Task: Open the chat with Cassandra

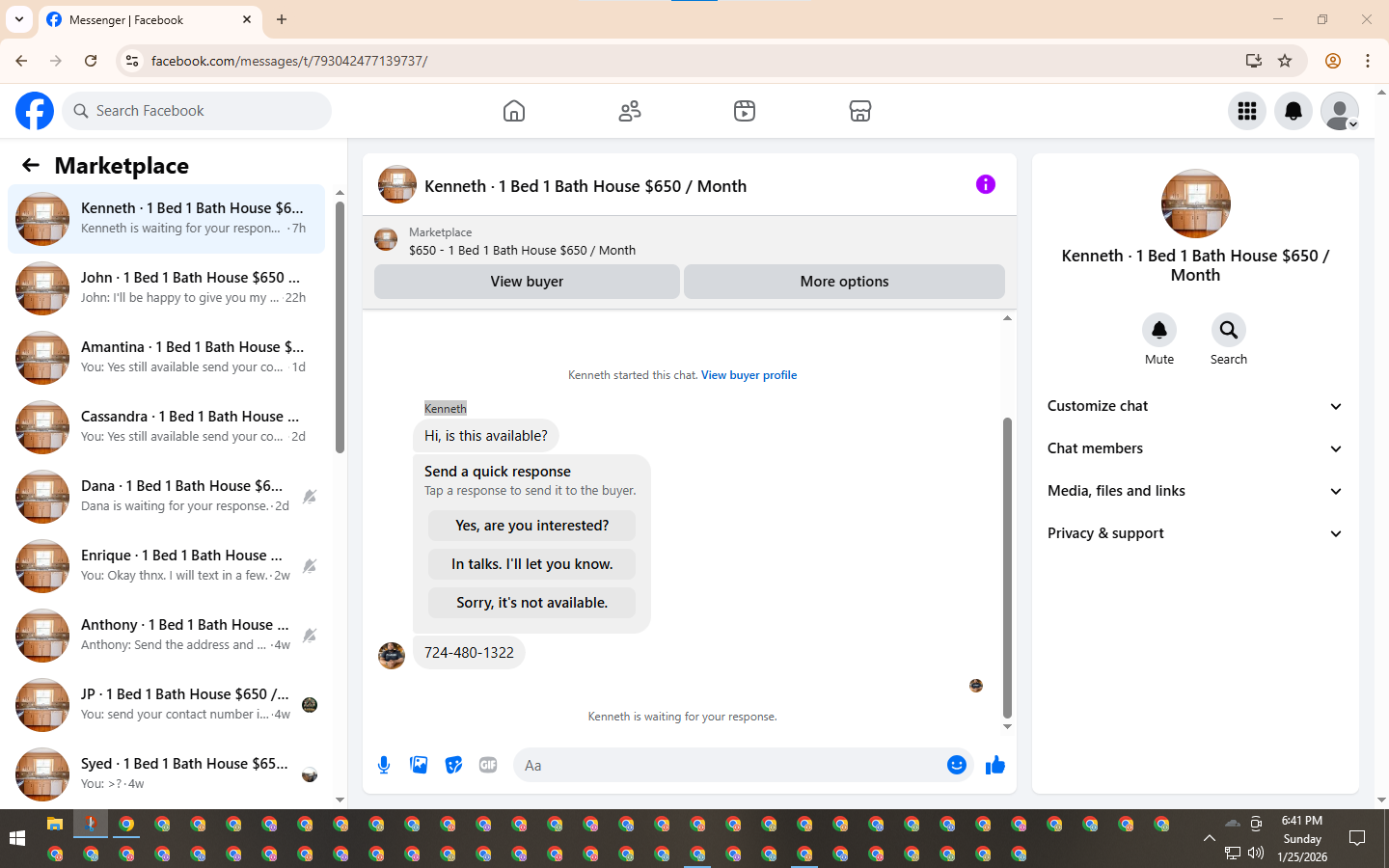Action: coord(166,427)
